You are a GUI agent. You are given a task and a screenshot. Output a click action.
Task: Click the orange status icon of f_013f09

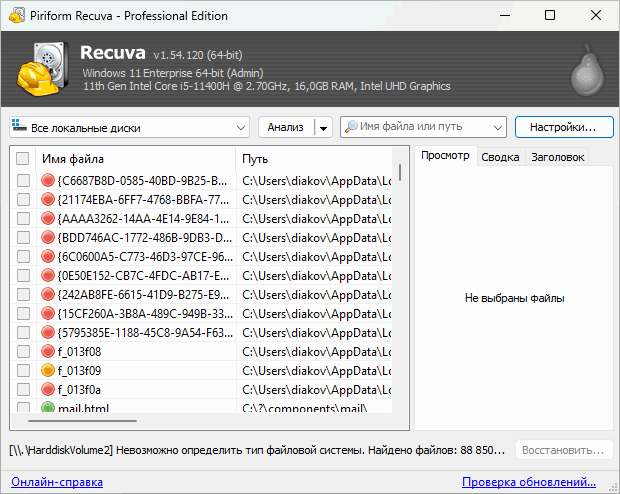point(48,370)
